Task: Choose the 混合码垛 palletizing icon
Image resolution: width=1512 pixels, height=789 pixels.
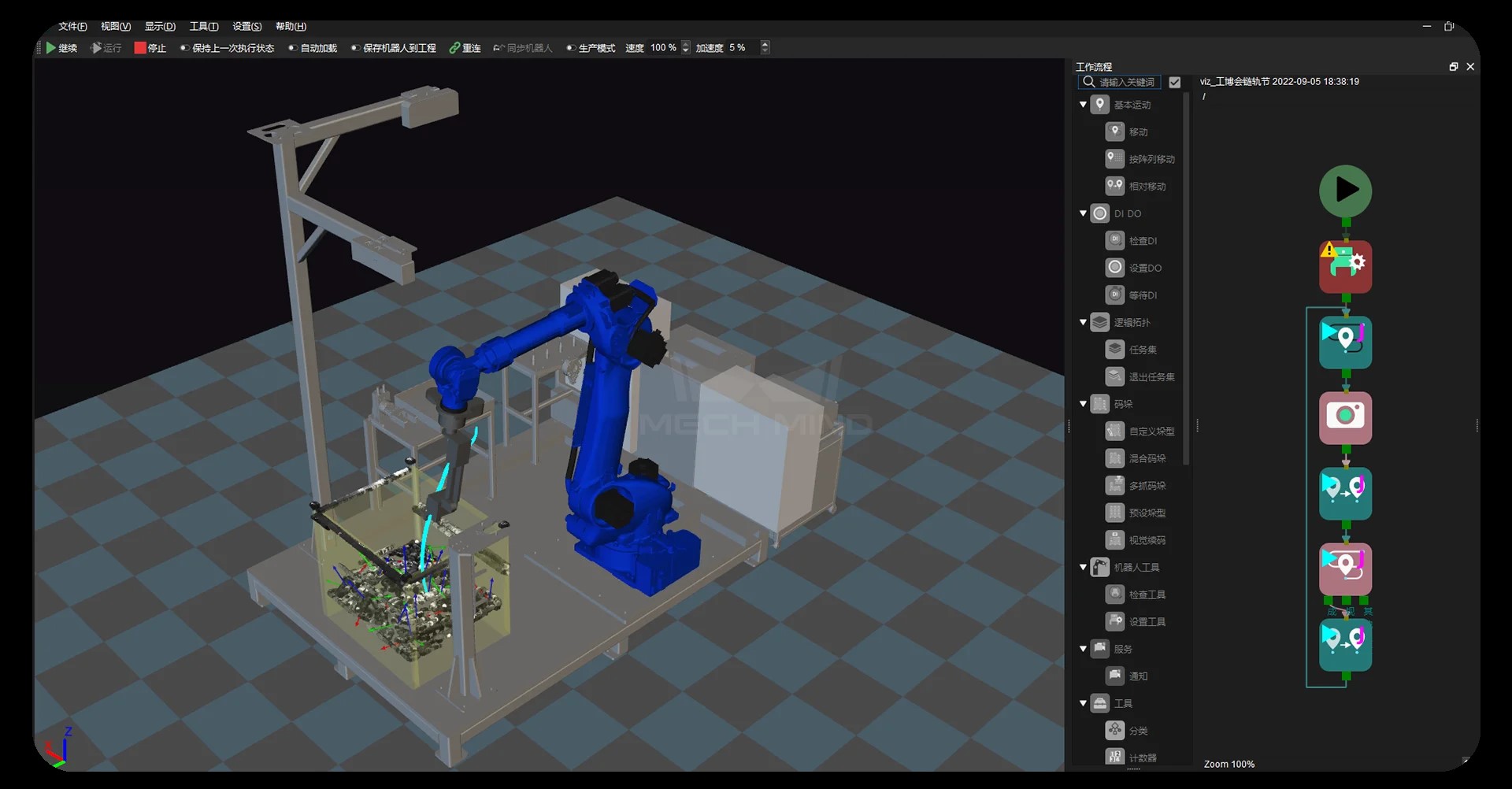Action: point(1114,458)
